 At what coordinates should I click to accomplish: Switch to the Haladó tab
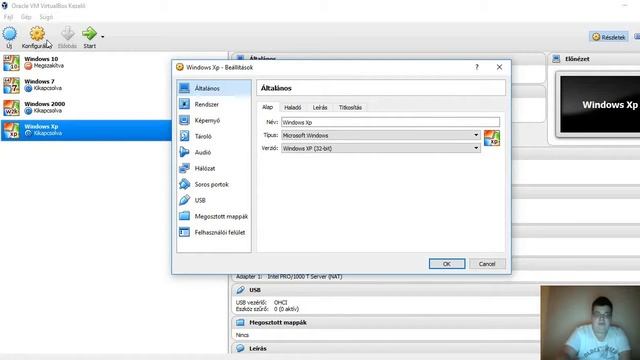(x=293, y=107)
